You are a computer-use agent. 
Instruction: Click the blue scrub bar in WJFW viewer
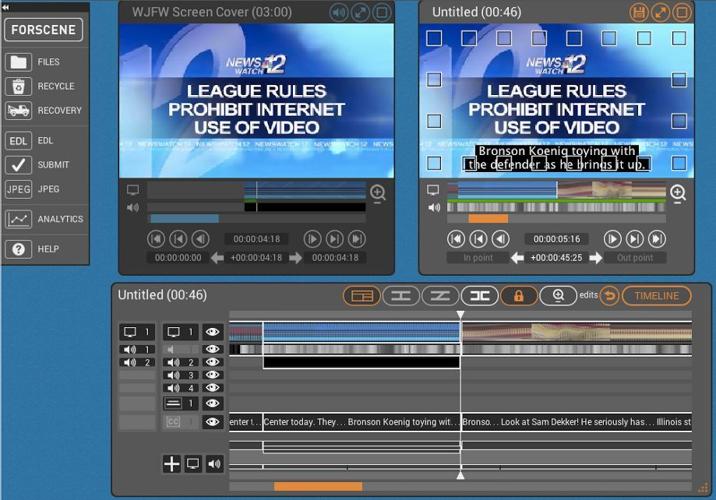click(x=184, y=219)
